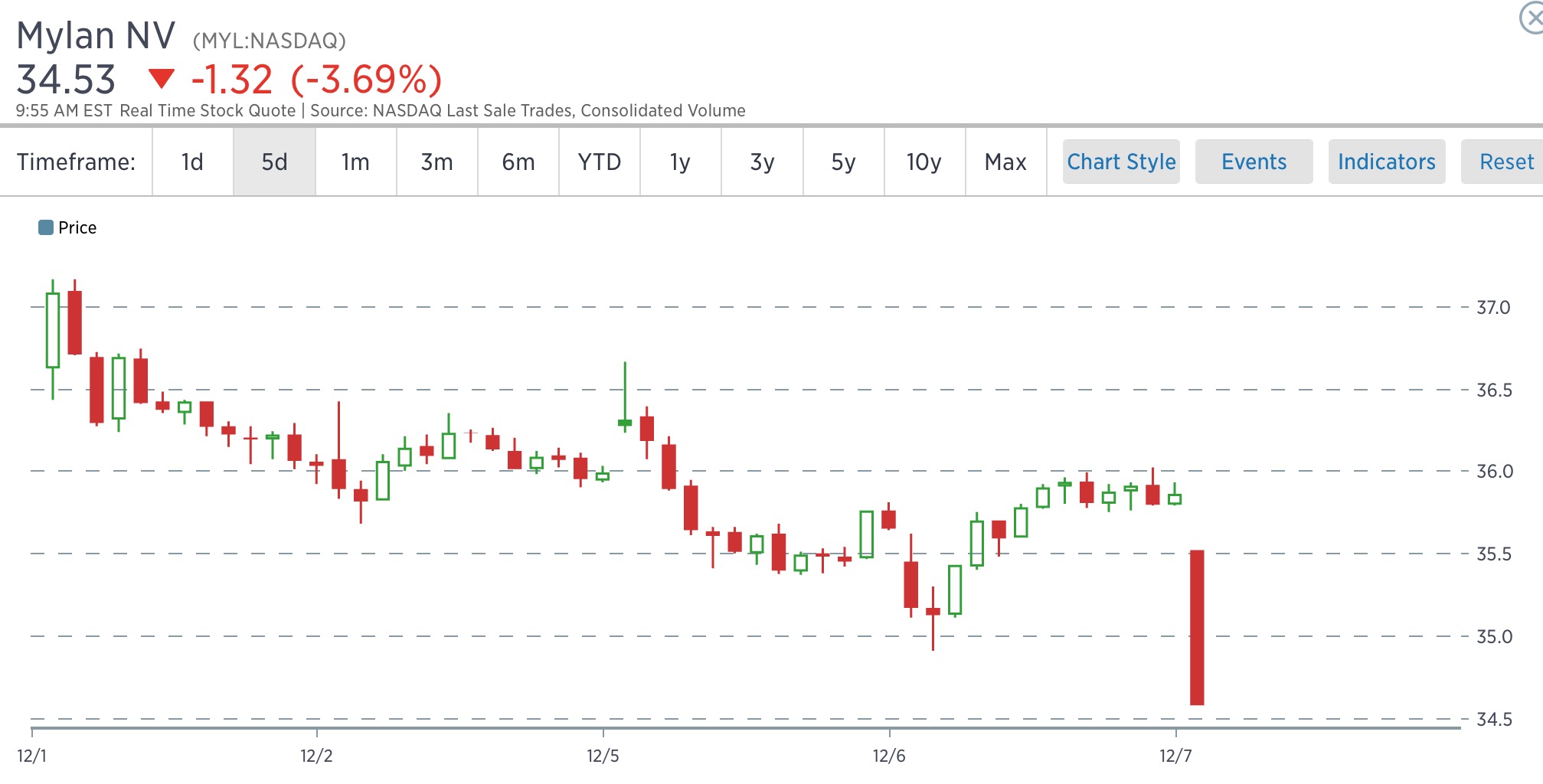This screenshot has width=1543, height=784.
Task: Click the 34.5 price axis label
Action: [x=1494, y=719]
